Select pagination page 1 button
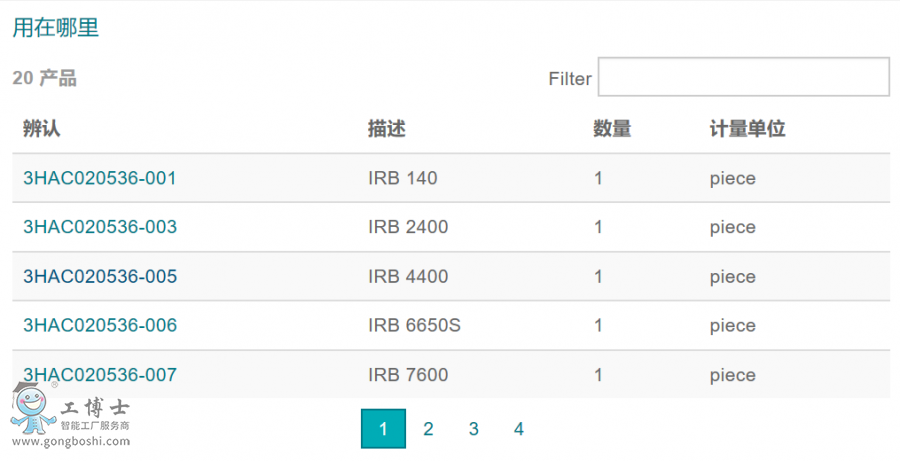 [x=383, y=429]
